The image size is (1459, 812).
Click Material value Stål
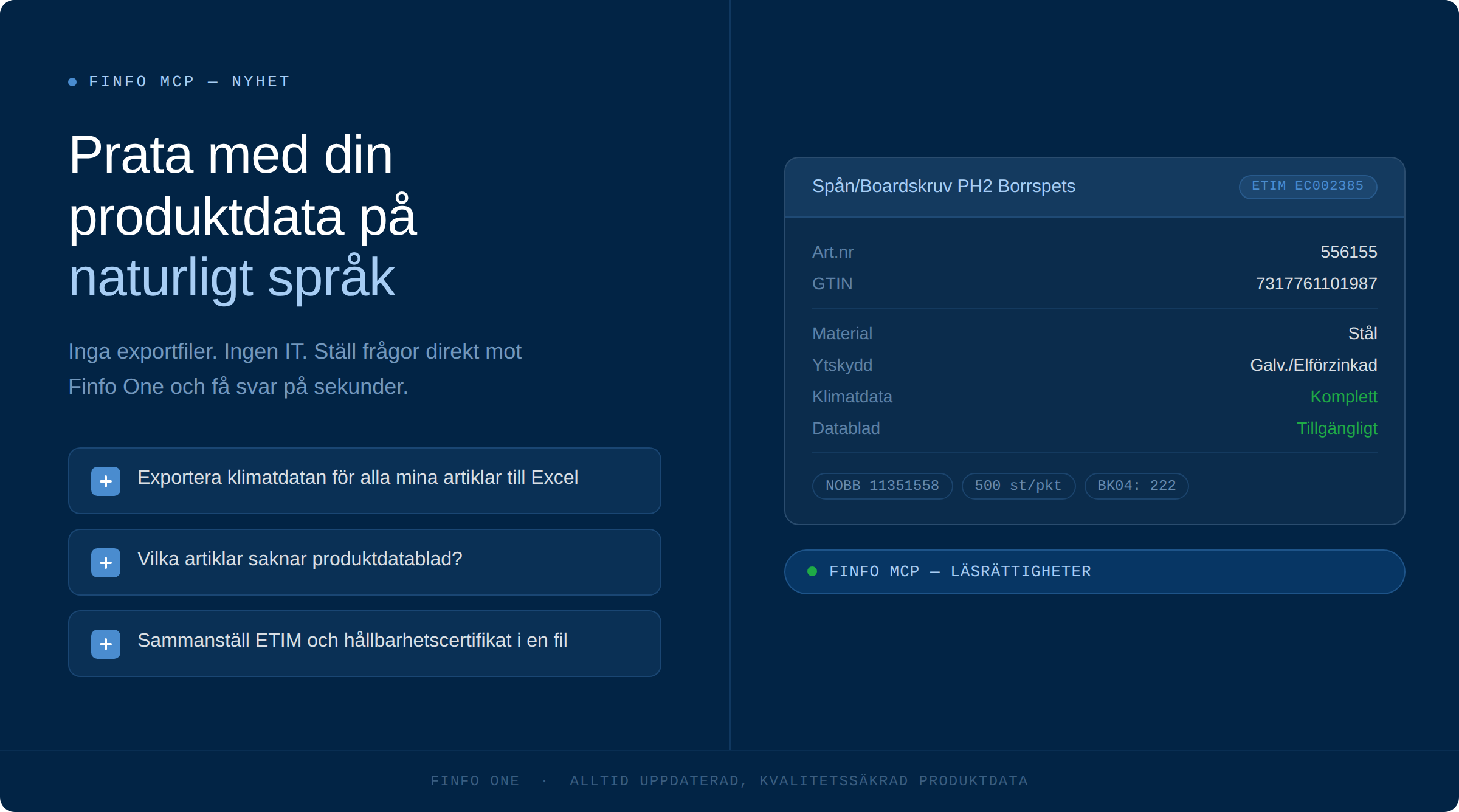click(1362, 333)
